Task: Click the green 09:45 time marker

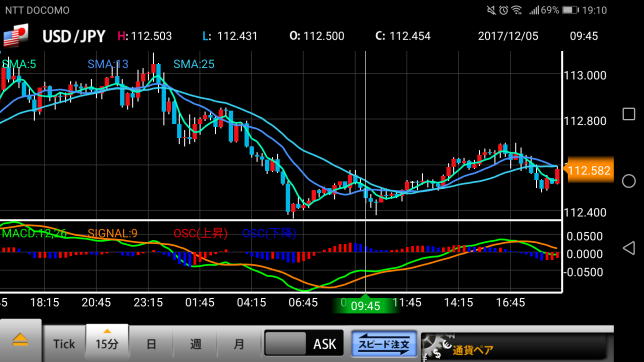Action: click(x=366, y=305)
